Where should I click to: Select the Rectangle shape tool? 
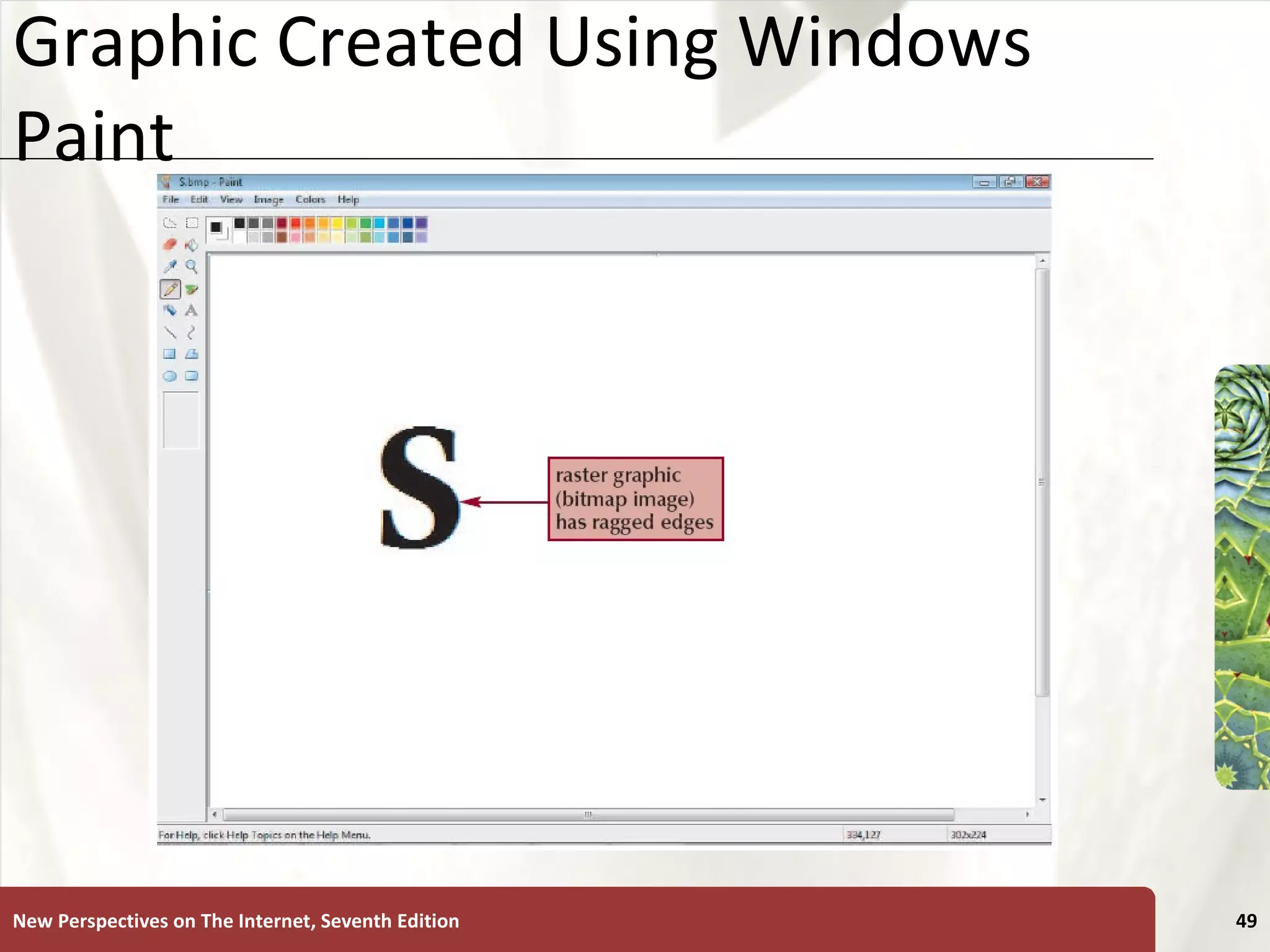click(x=170, y=355)
